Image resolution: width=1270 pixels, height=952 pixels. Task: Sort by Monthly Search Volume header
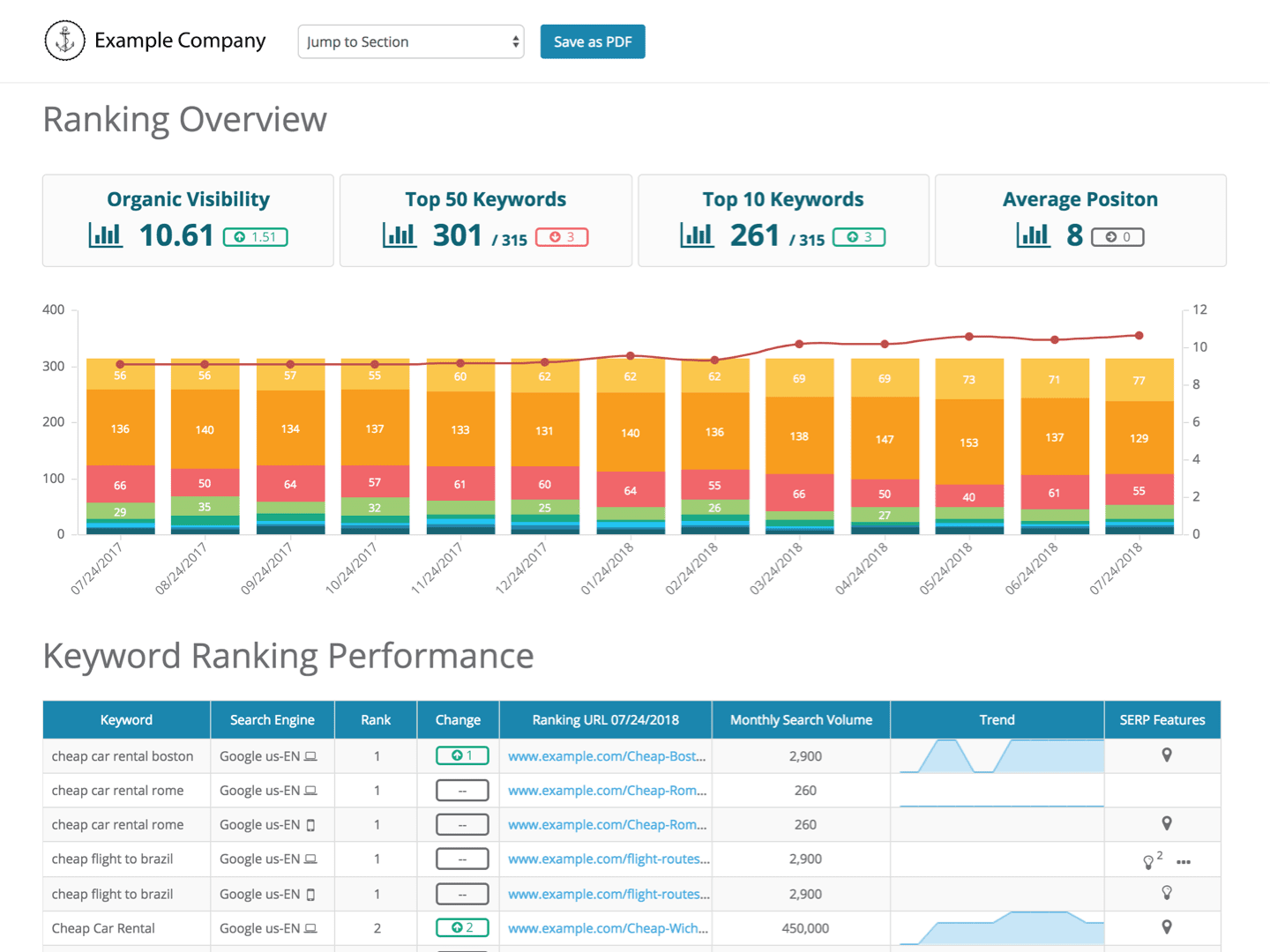801,720
